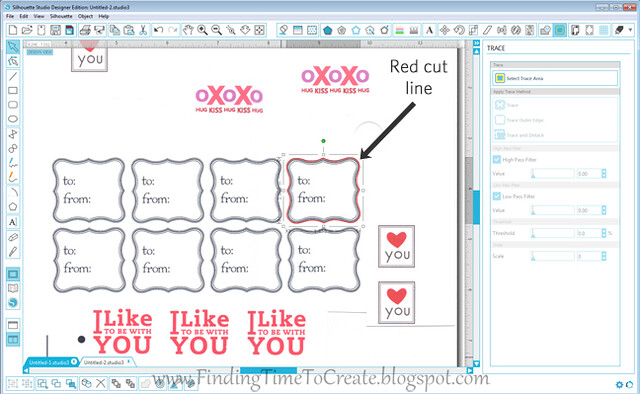
Task: Open Object menu
Action: 85,16
